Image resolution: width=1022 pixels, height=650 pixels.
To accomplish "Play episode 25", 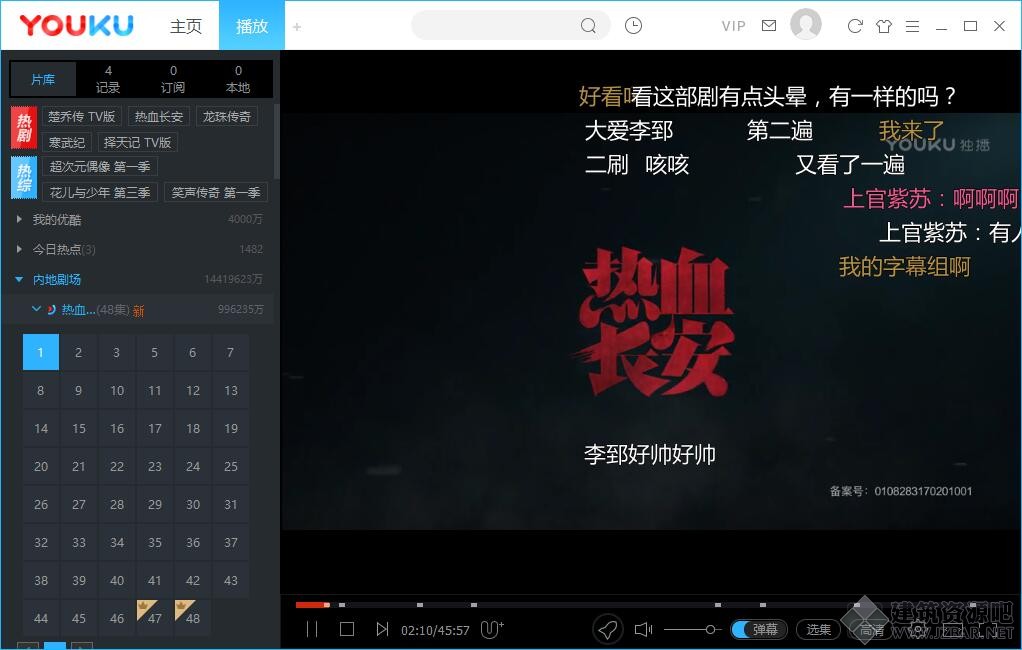I will pyautogui.click(x=231, y=466).
